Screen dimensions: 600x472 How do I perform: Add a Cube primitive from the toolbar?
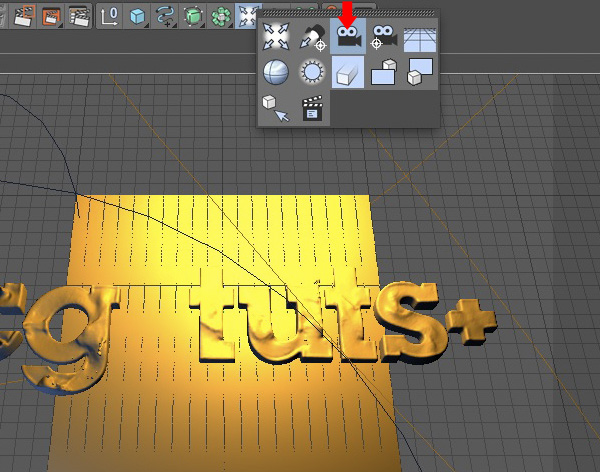coord(137,16)
